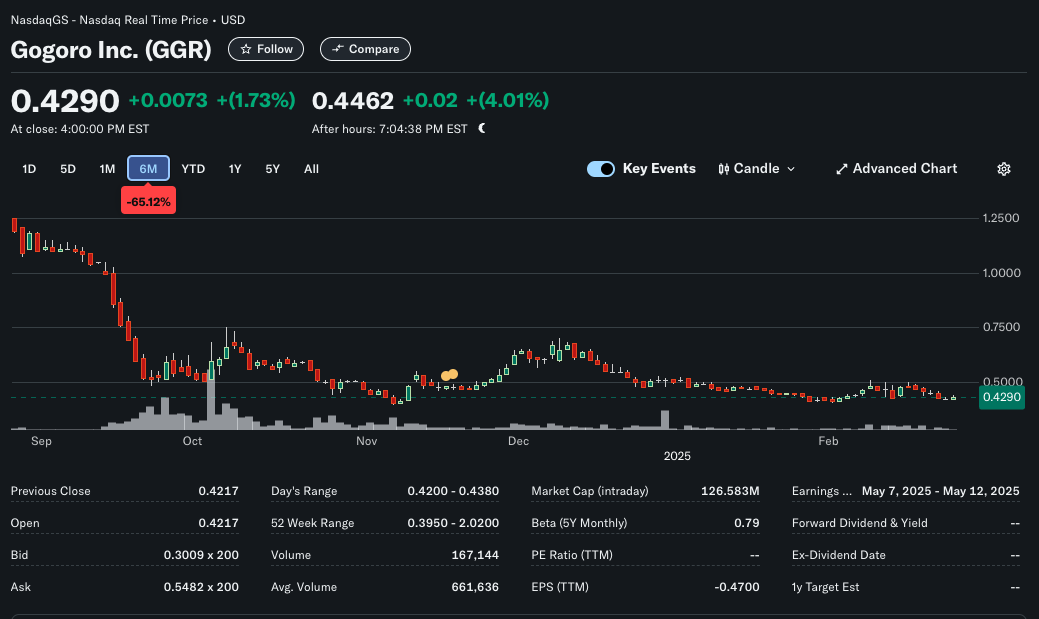Switch to the 1M range tab
This screenshot has height=619, width=1039.
pyautogui.click(x=107, y=169)
